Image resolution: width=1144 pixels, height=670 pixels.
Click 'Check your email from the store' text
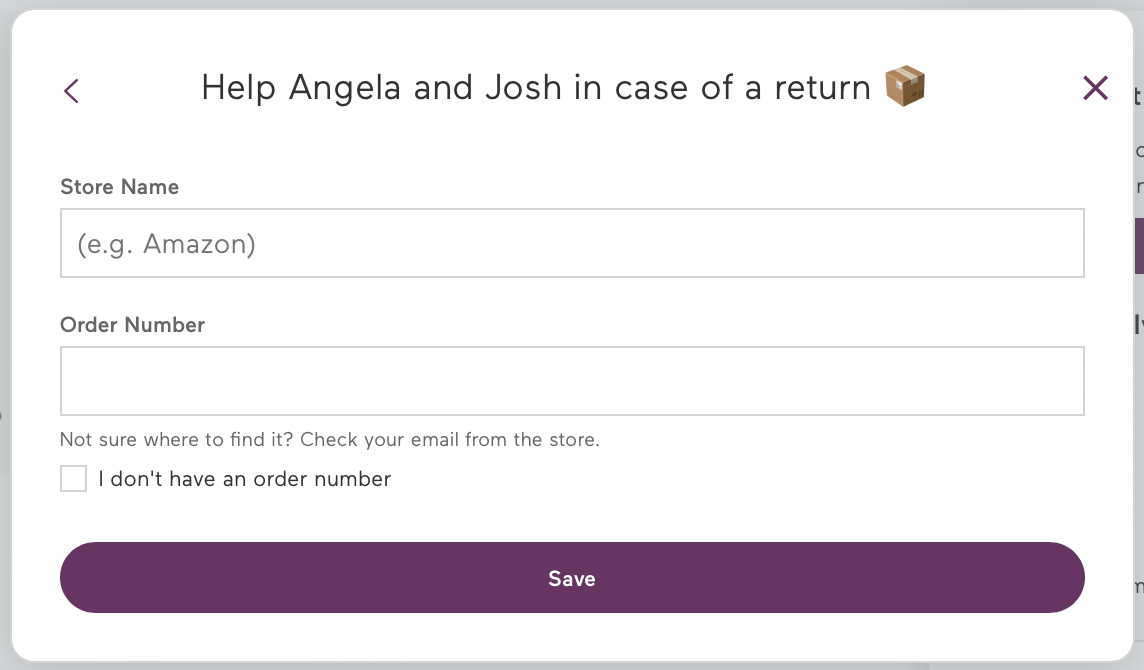(449, 439)
